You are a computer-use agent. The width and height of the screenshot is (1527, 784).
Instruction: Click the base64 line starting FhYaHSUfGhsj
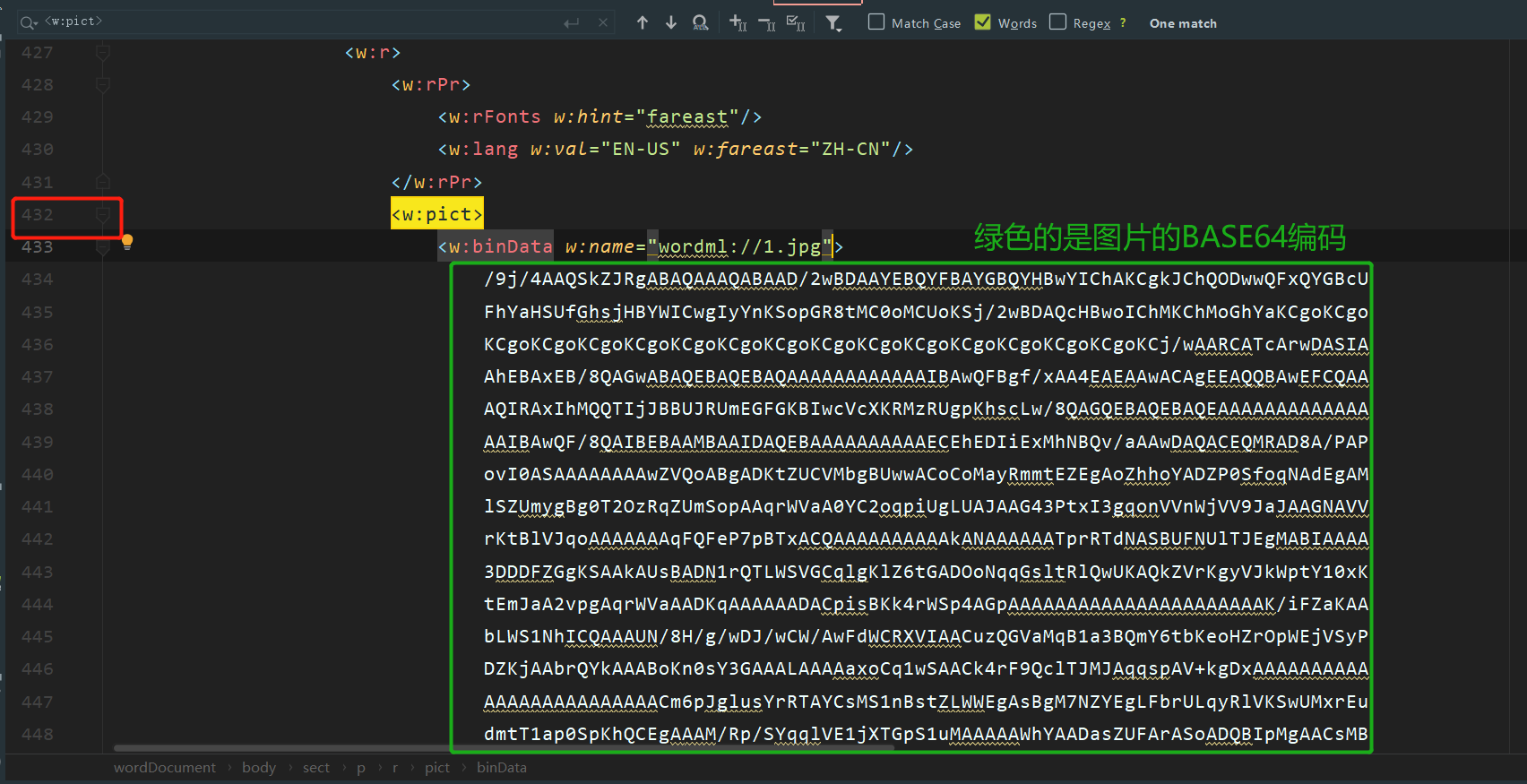coord(926,312)
